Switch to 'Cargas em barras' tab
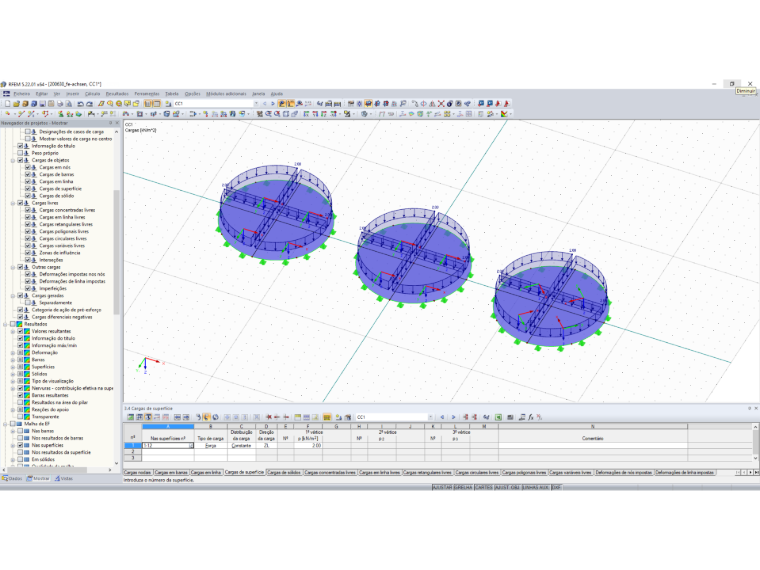Screen dimensions: 760x570 coord(172,472)
